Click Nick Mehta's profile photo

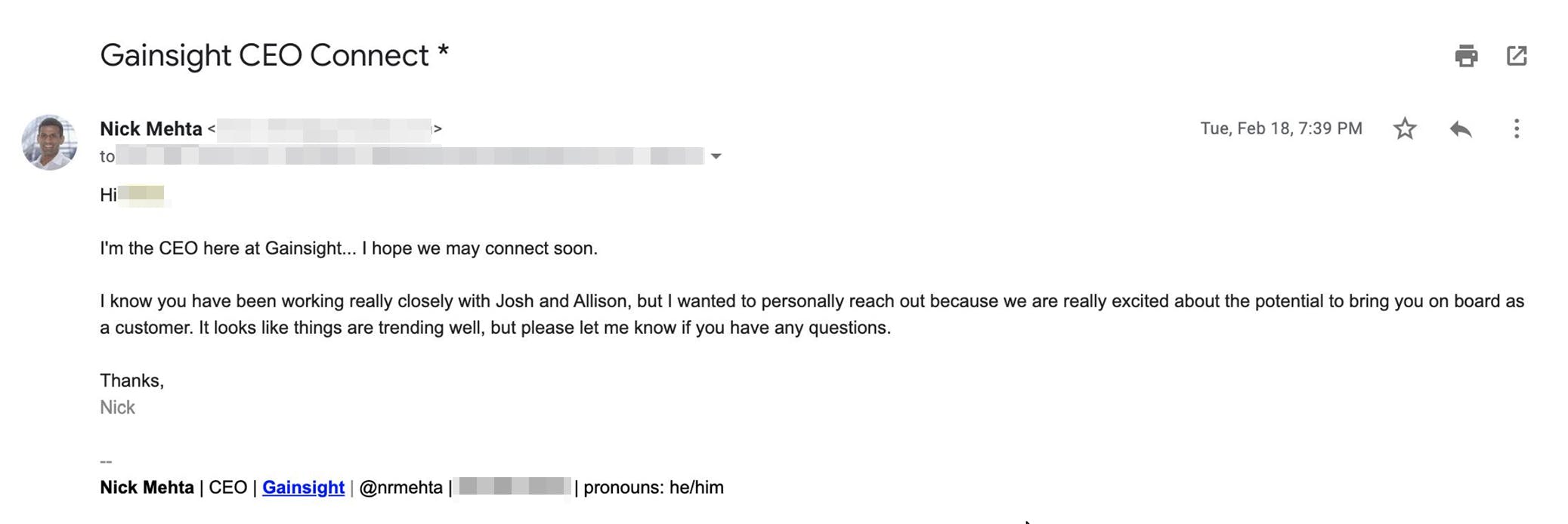pos(50,142)
